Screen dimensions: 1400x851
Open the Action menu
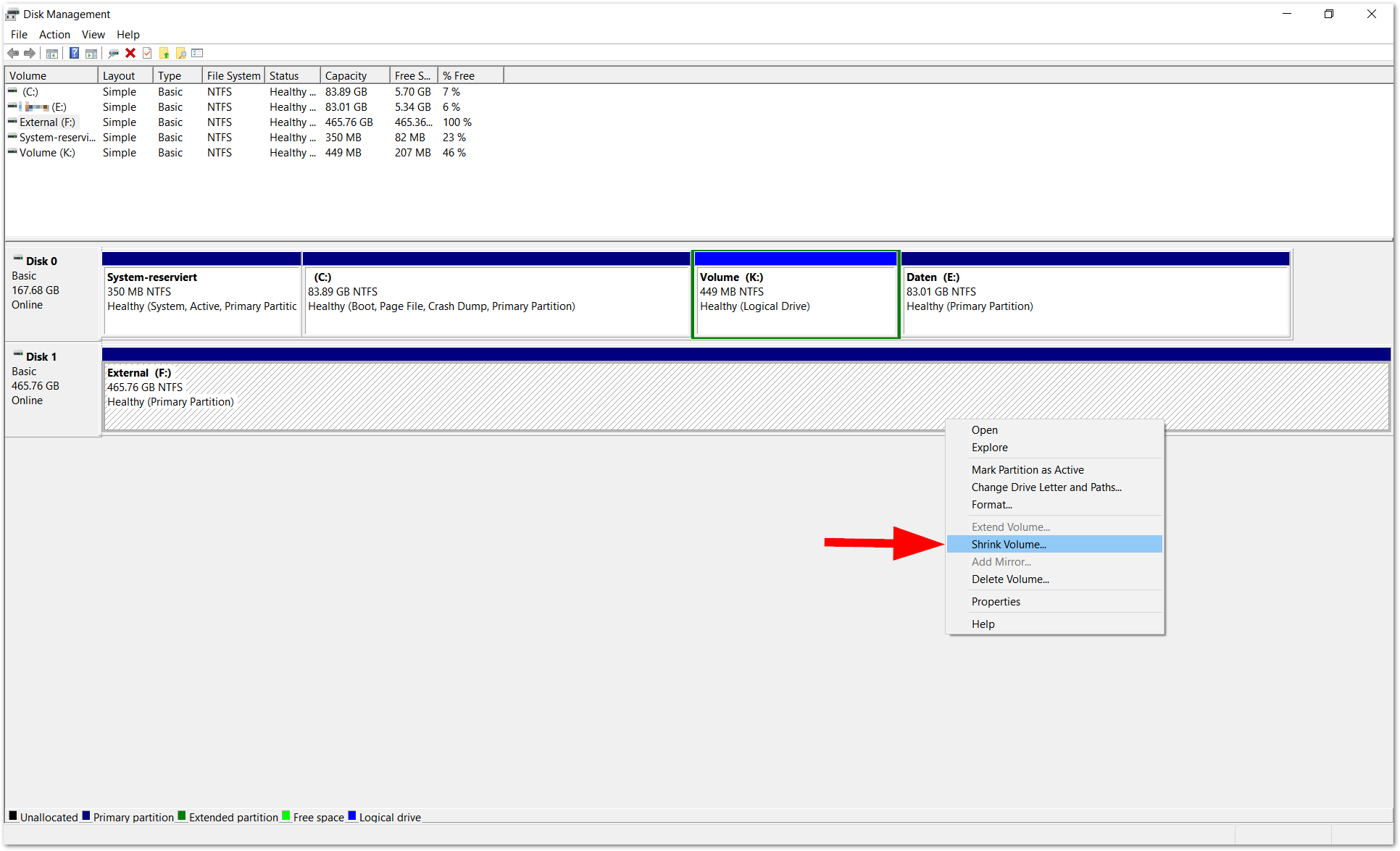pyautogui.click(x=54, y=34)
